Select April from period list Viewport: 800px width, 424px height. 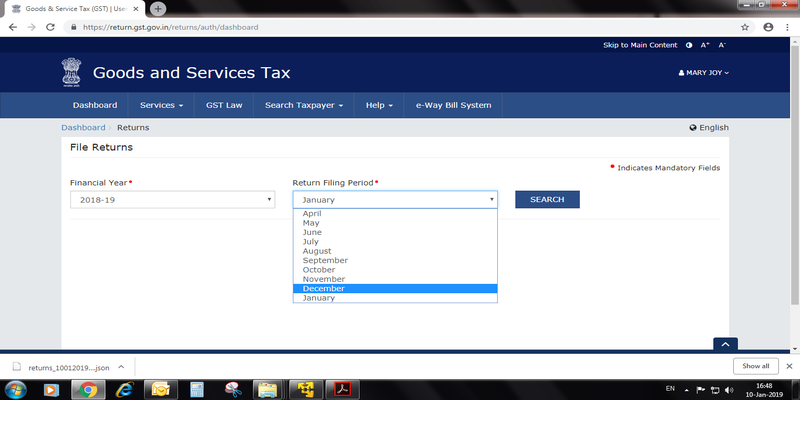pyautogui.click(x=395, y=213)
